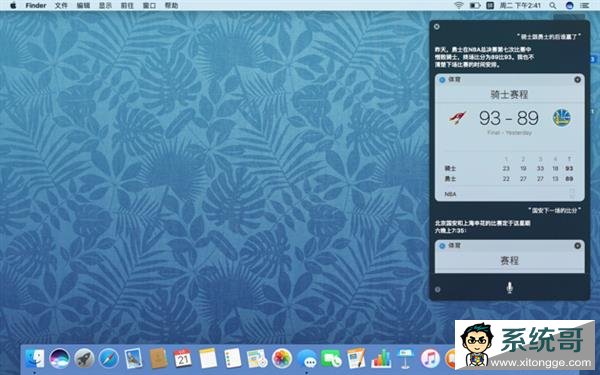This screenshot has height=375, width=600.
Task: Click Final - Yesterday status text
Action: [509, 133]
